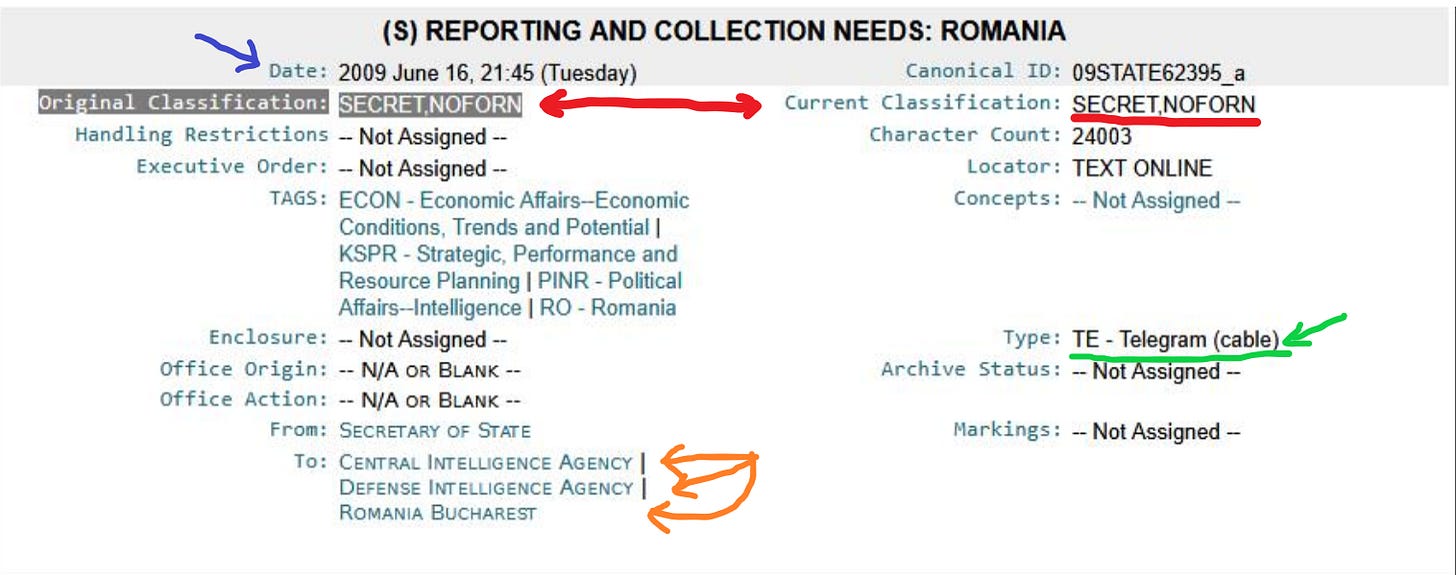This screenshot has width=1456, height=575.
Task: Click the Handling Restrictions label
Action: (x=201, y=134)
